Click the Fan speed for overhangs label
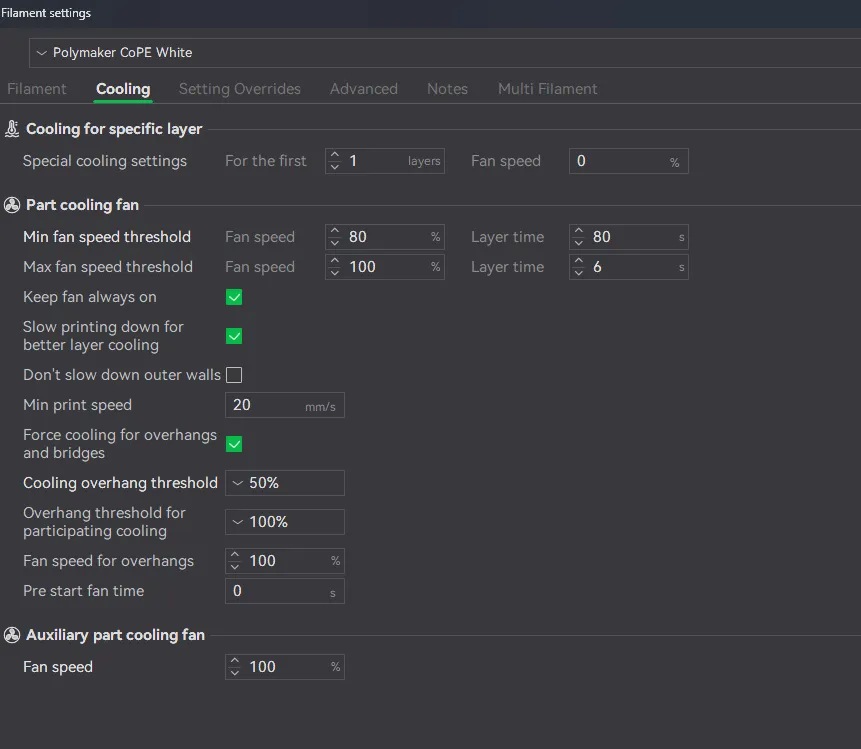 coord(108,561)
